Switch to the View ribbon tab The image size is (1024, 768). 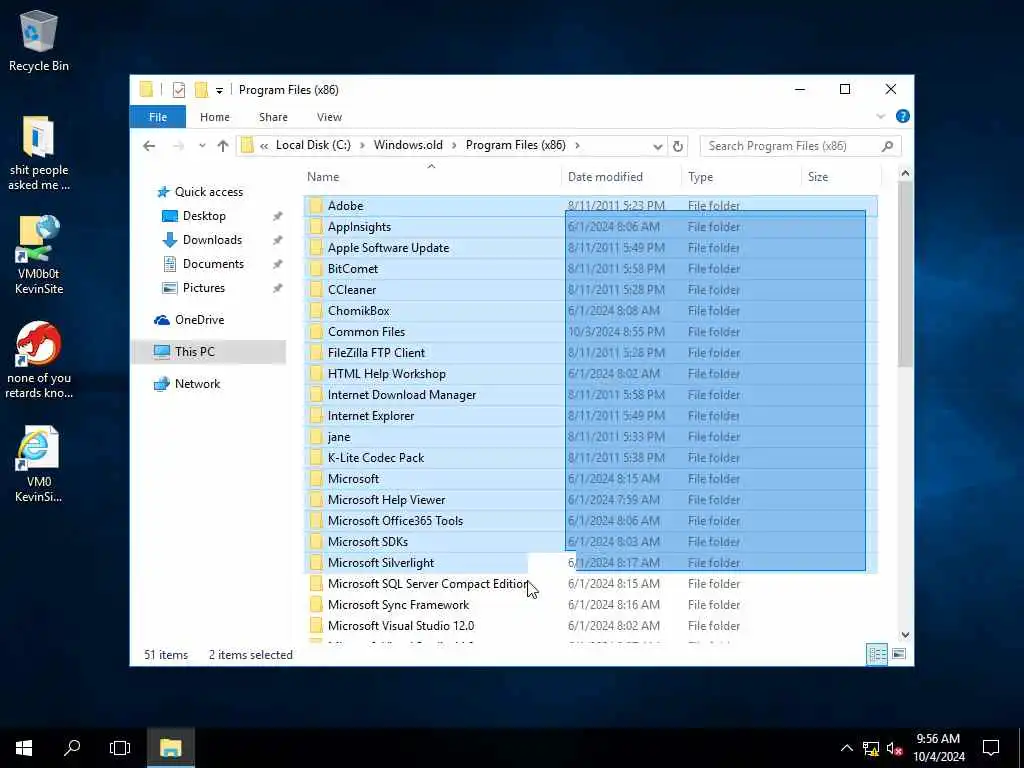(x=329, y=117)
